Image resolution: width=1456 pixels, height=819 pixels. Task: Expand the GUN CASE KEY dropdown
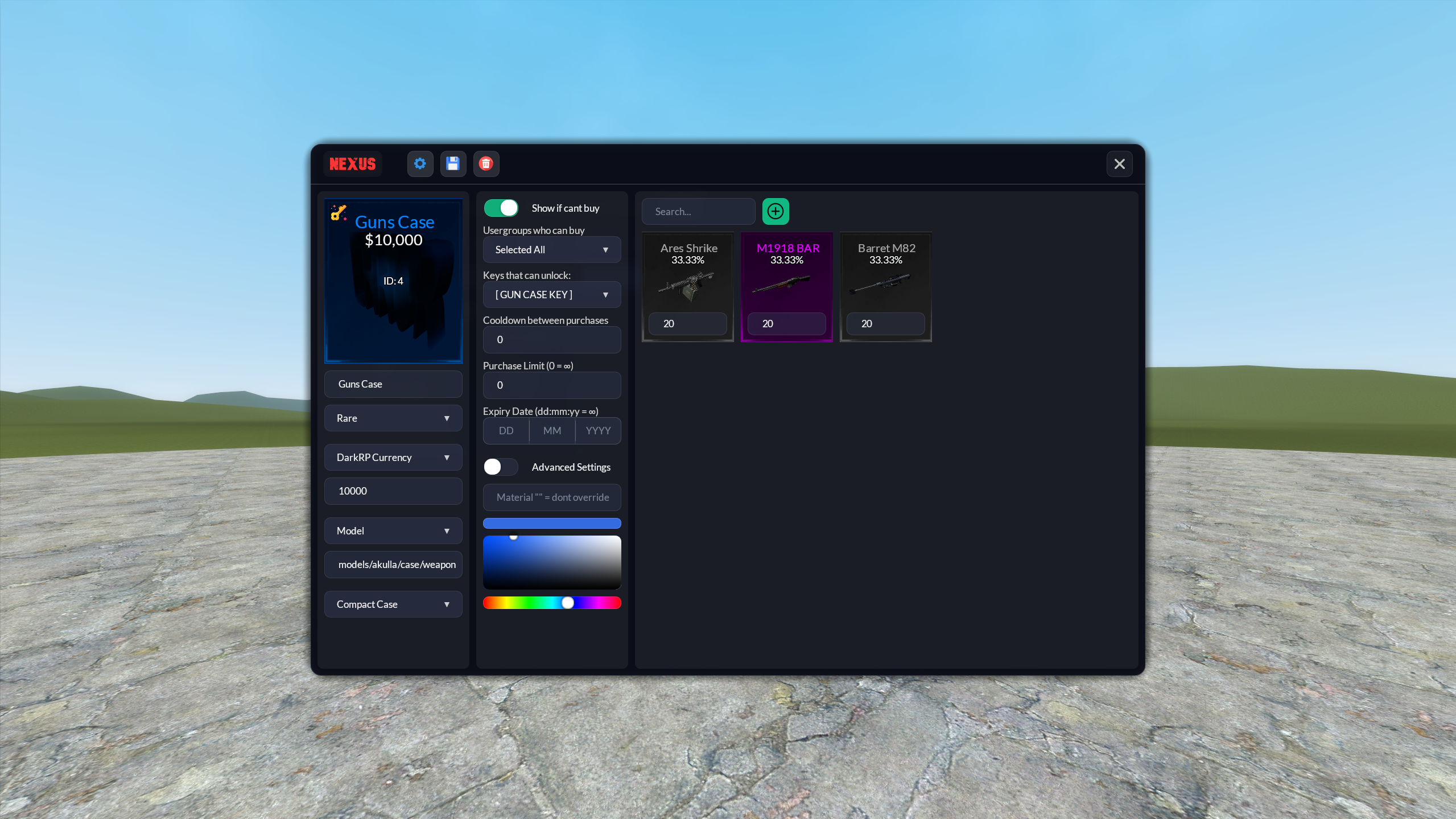(552, 295)
